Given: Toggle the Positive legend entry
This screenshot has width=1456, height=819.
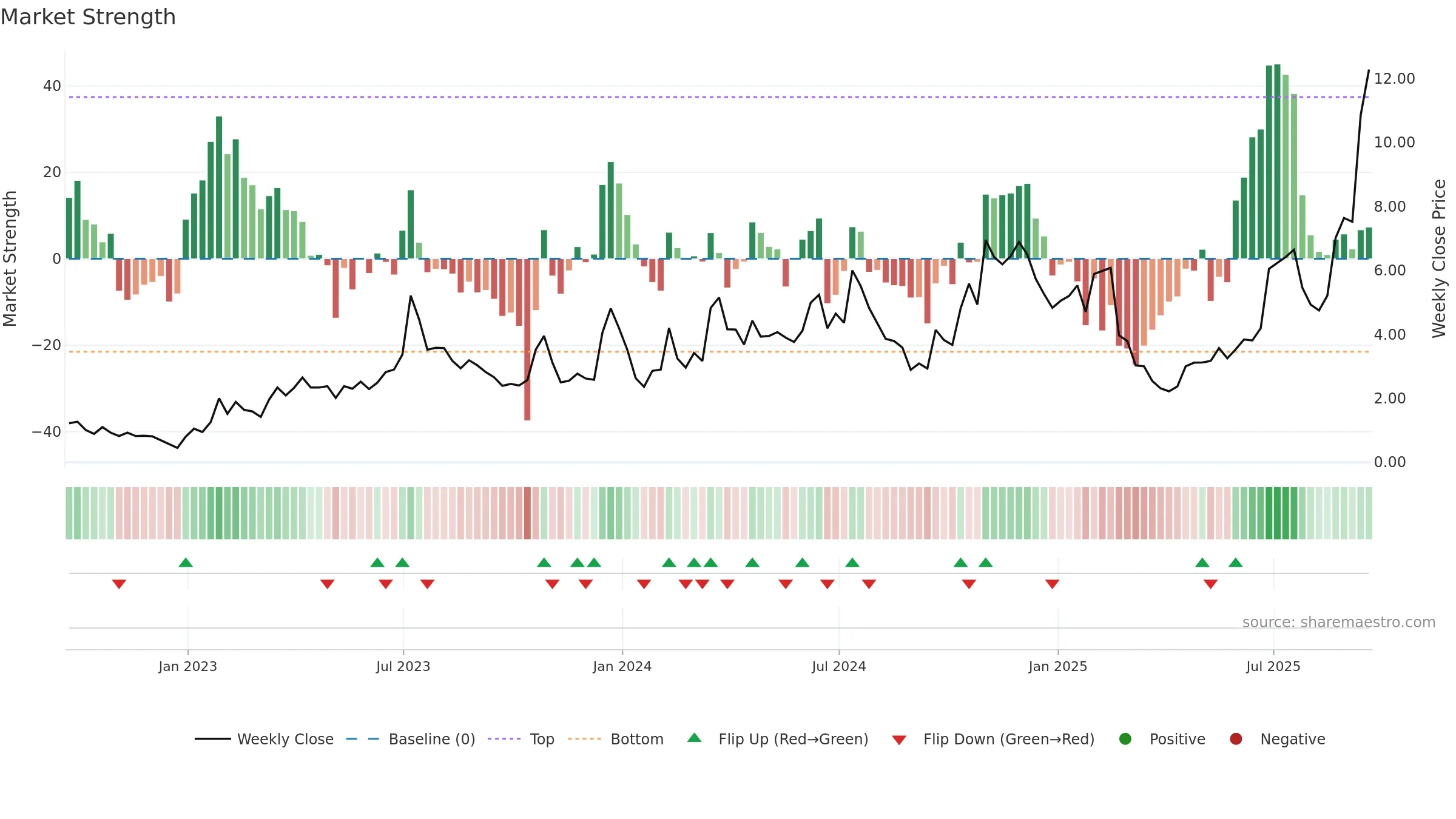Looking at the screenshot, I should coord(1162,739).
